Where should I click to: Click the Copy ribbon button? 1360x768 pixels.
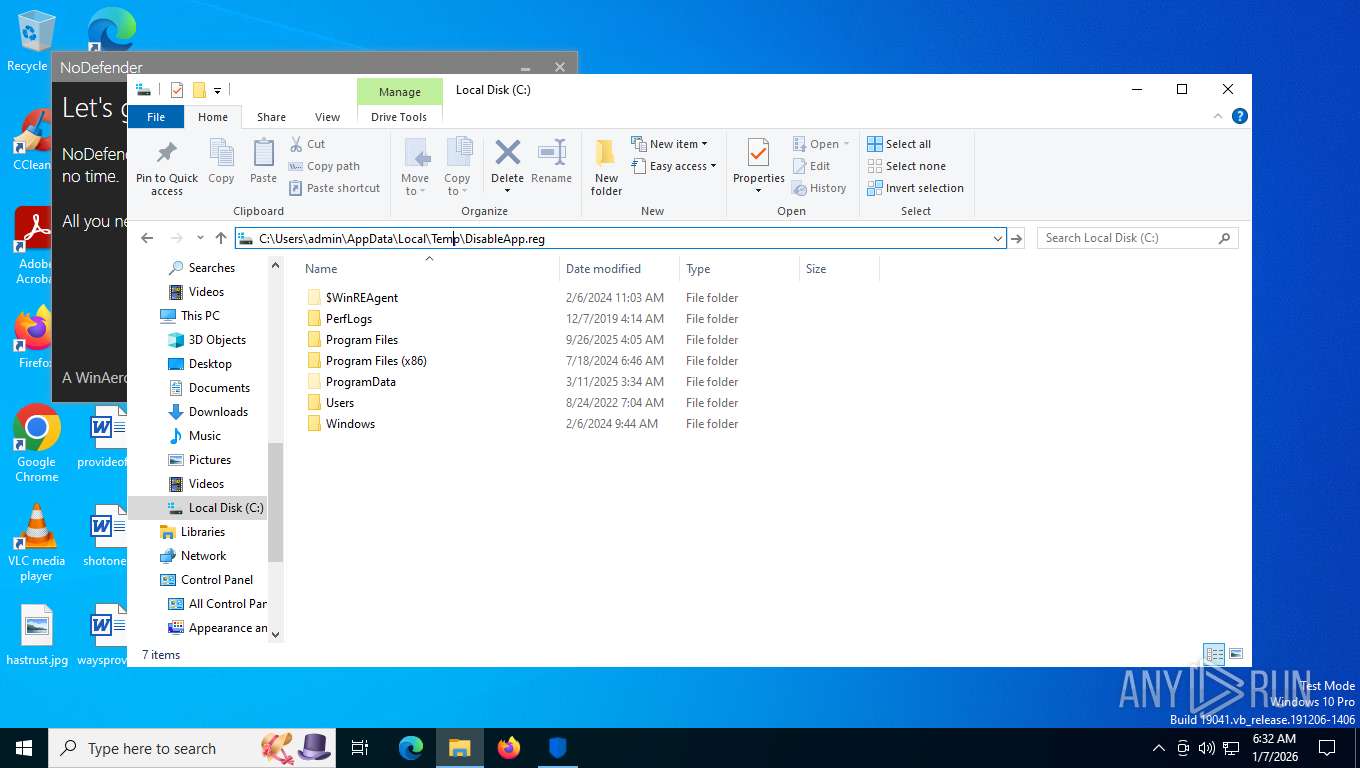point(221,162)
